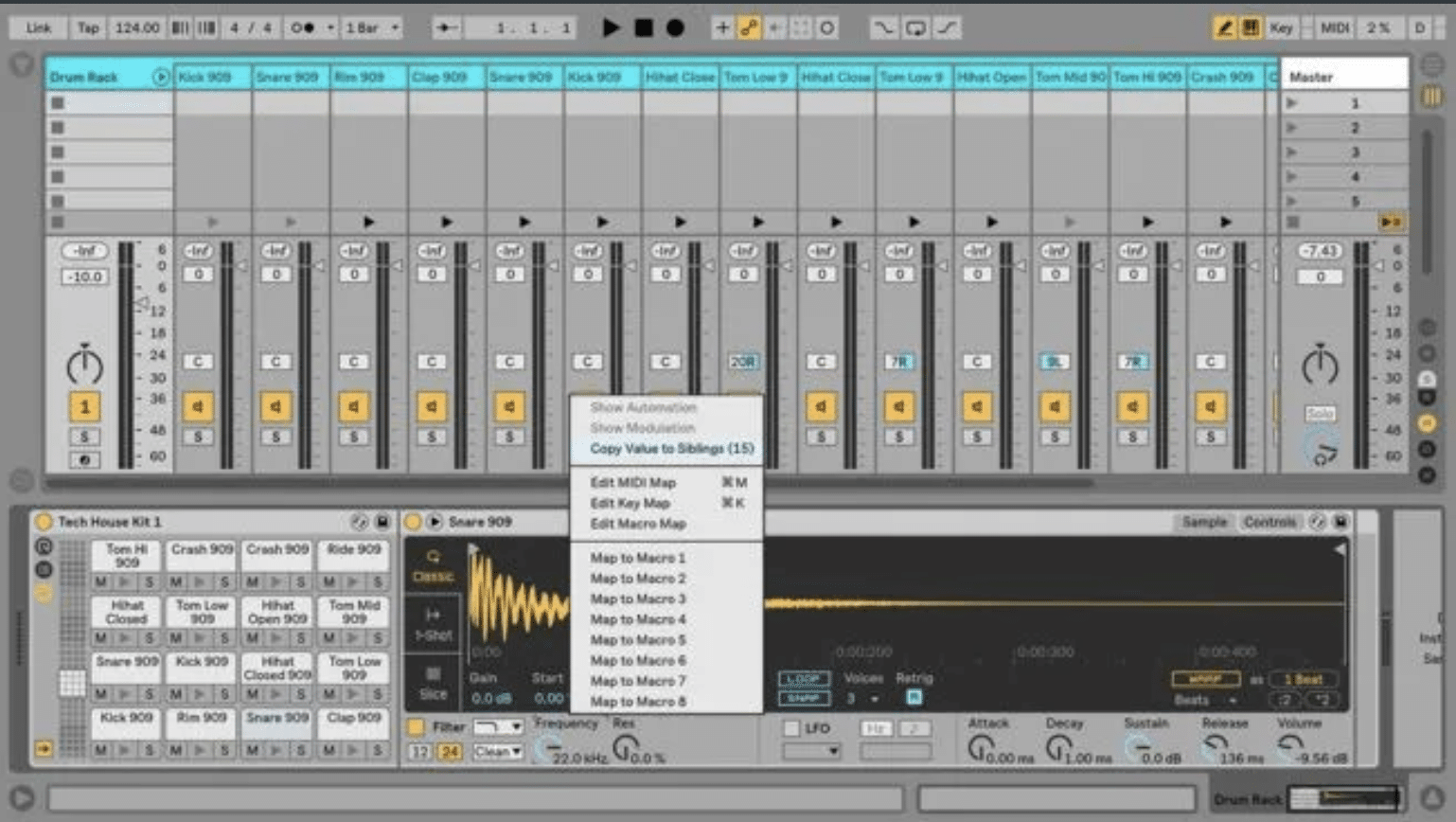This screenshot has height=822, width=1456.
Task: Click the Follow toggle in transport
Action: (445, 27)
